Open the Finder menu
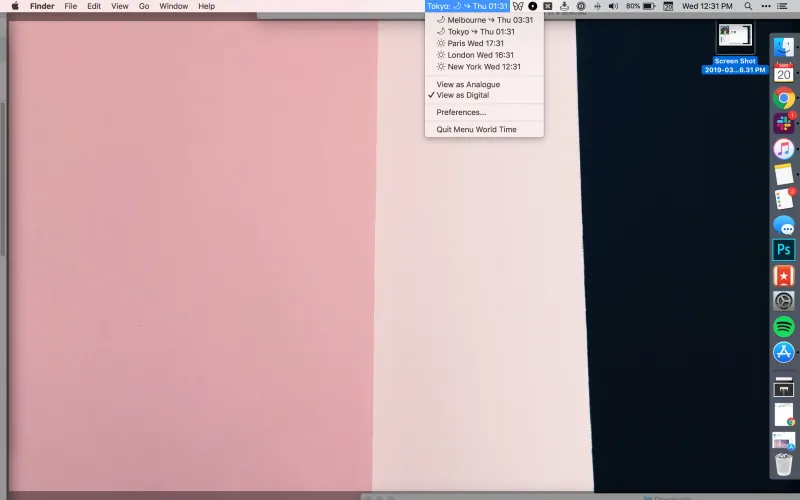The image size is (800, 500). [42, 6]
